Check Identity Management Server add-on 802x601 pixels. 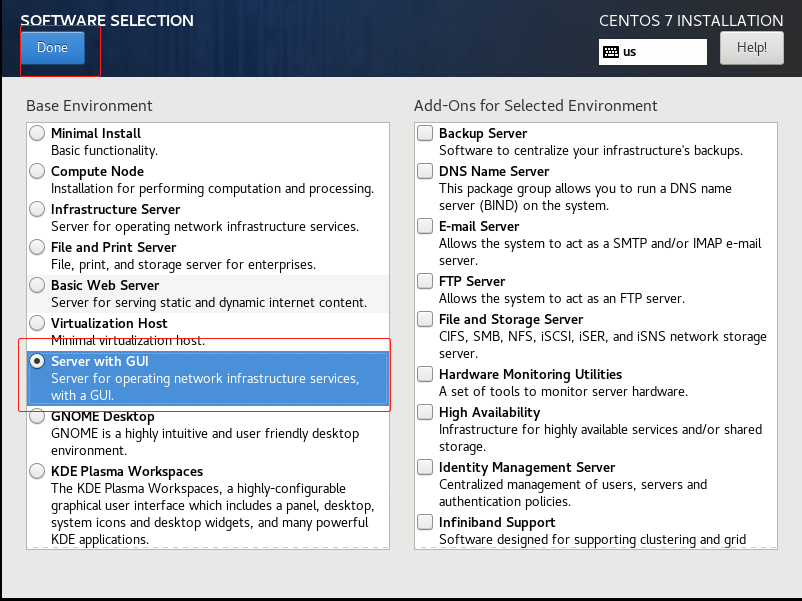(x=425, y=467)
